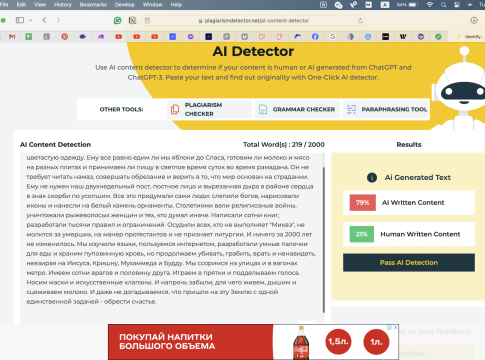
Task: Open the Google bookmark icon
Action: click(x=333, y=37)
